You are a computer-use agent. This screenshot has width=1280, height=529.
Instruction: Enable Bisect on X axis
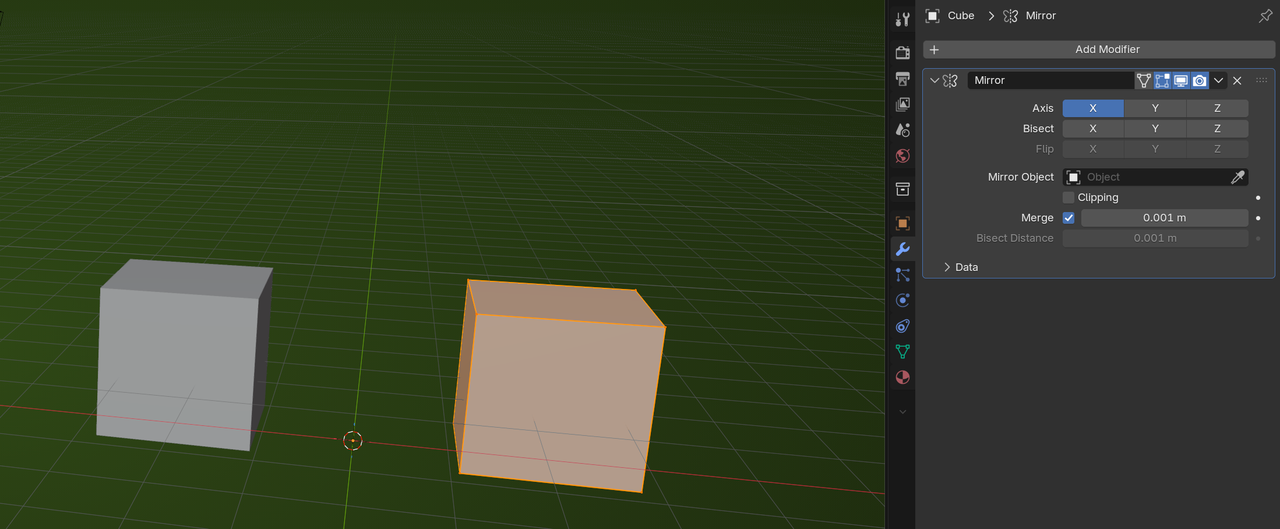tap(1093, 128)
